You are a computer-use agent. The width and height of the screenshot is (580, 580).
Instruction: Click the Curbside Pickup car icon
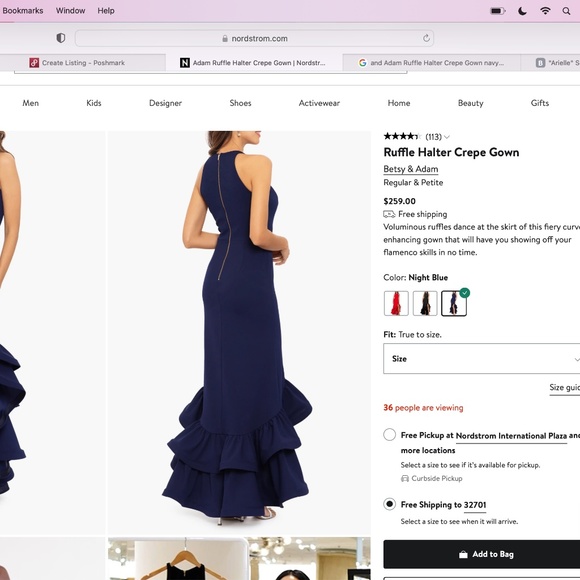405,479
